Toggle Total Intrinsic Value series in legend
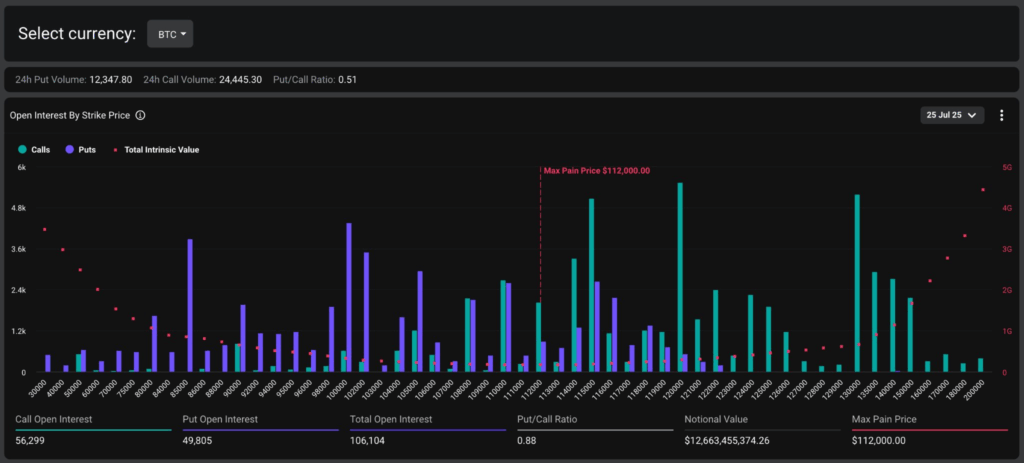Image resolution: width=1024 pixels, height=463 pixels. pos(160,150)
